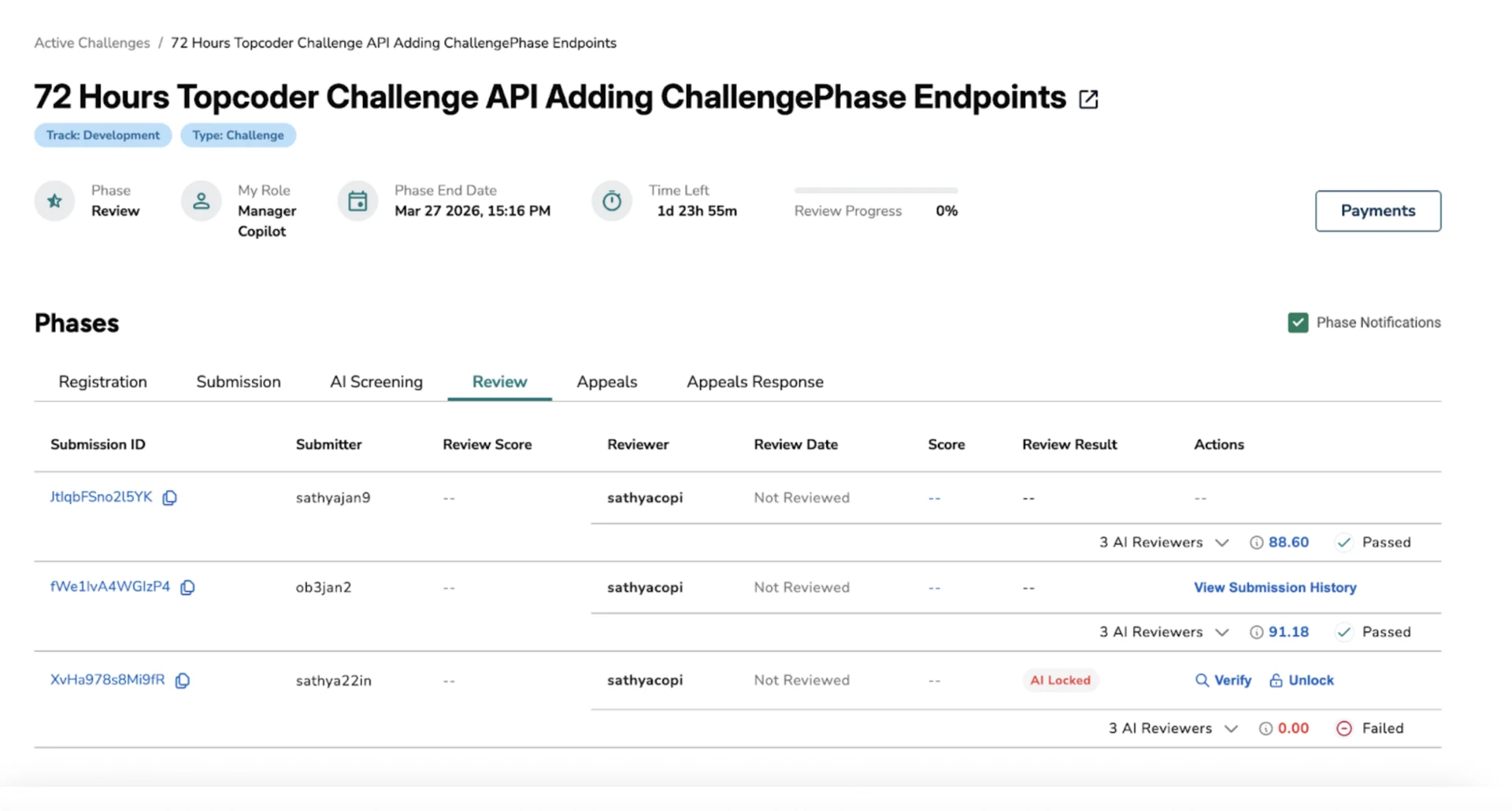Click info icon beside 91.18 score
Screen dimensions: 1512x811
pos(1256,632)
